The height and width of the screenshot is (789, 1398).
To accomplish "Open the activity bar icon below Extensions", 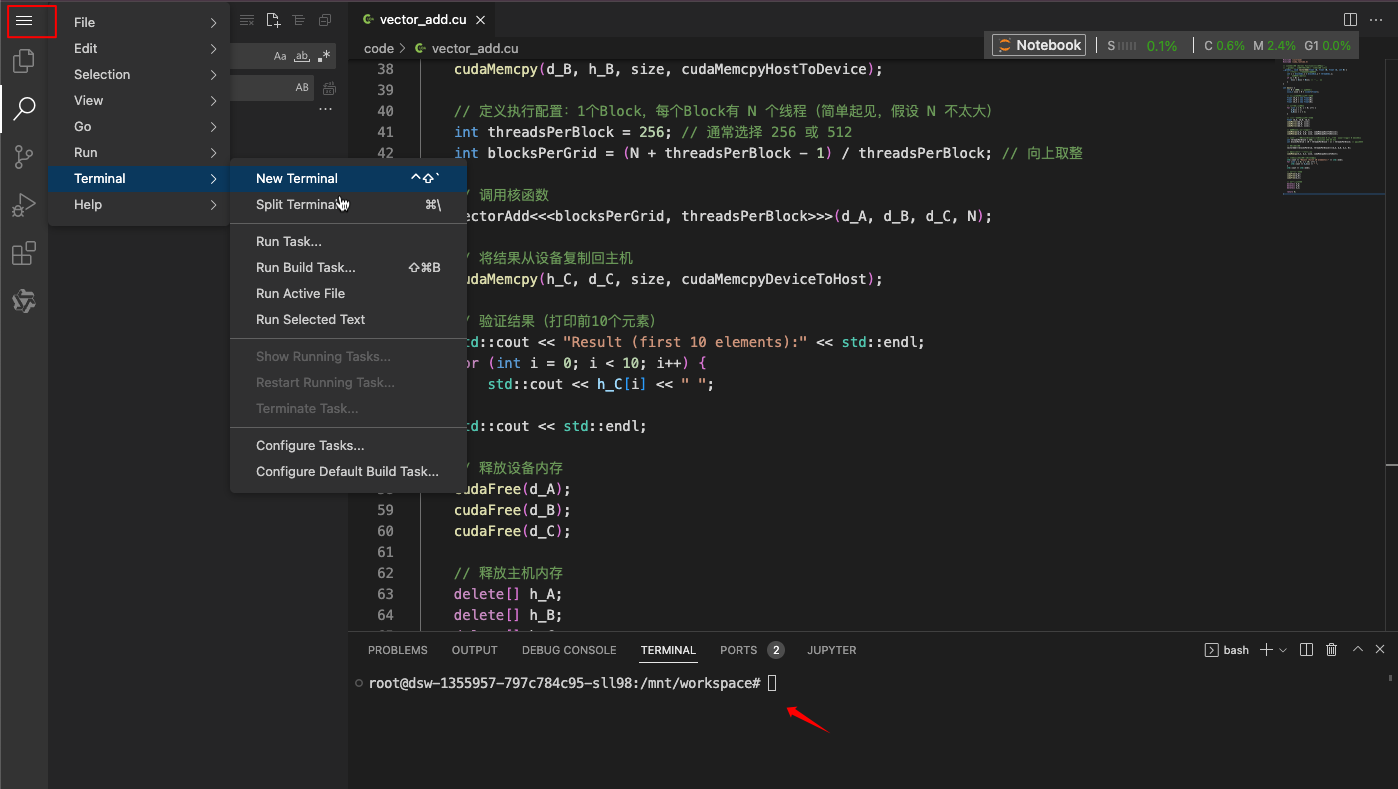I will point(24,301).
